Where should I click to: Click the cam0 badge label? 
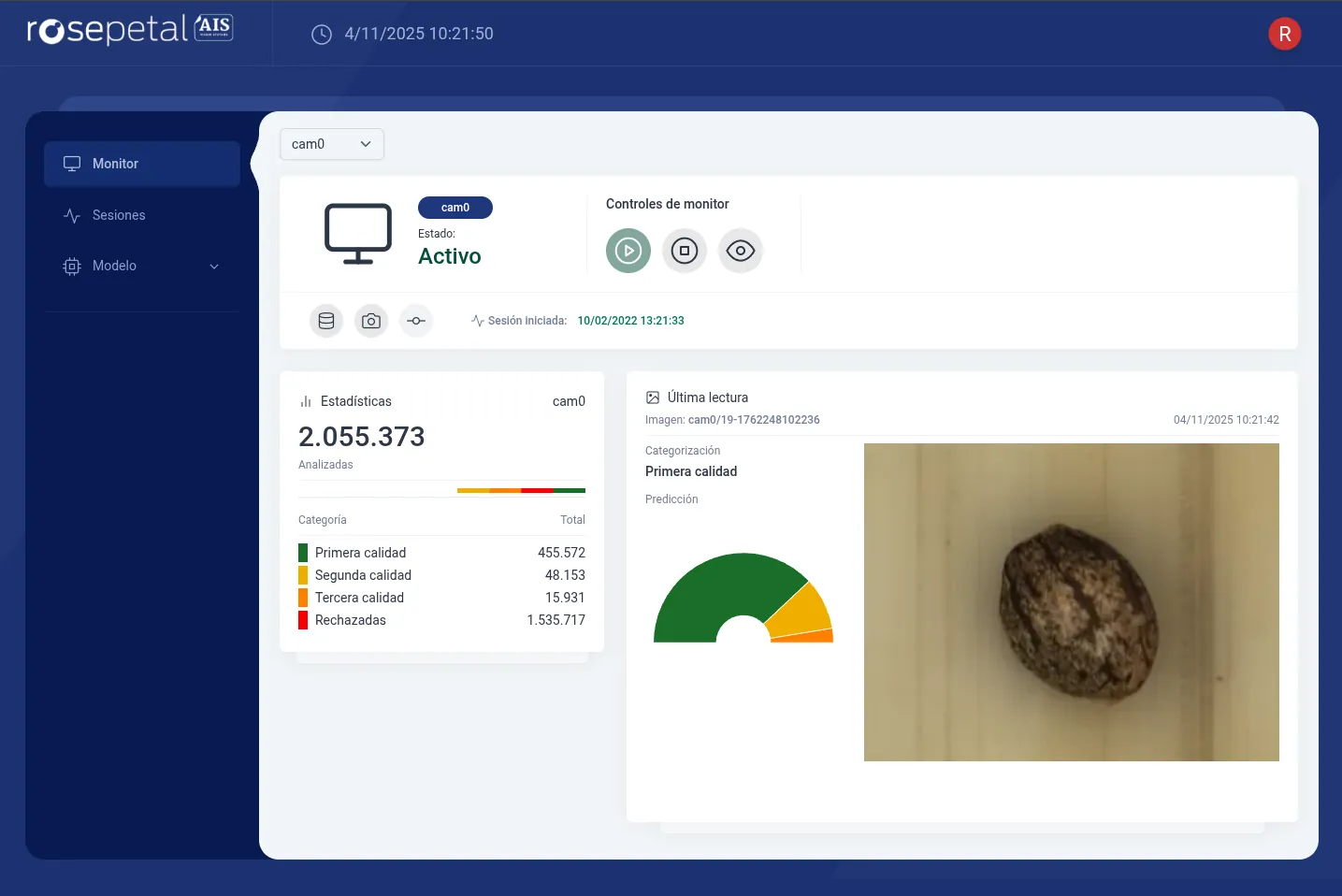455,208
